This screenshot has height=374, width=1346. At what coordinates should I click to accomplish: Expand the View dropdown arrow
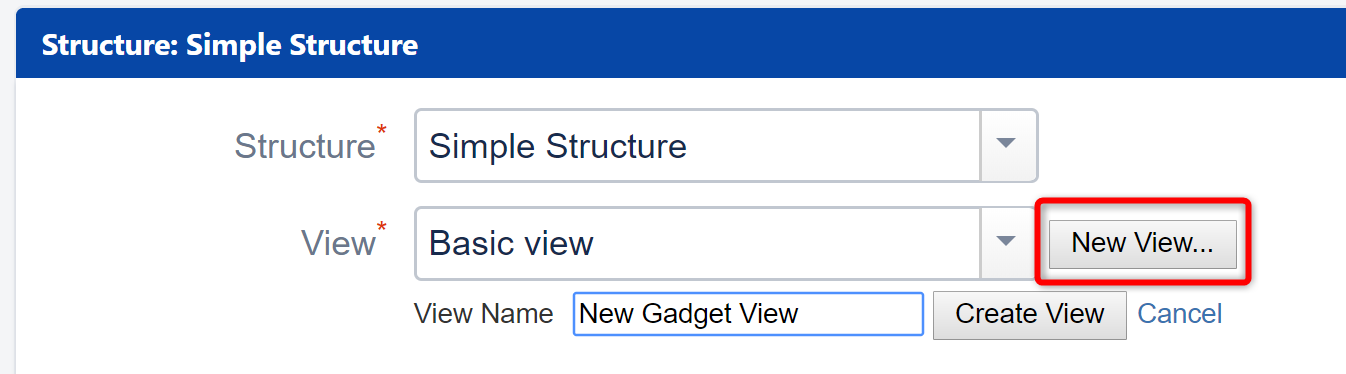pos(1008,242)
